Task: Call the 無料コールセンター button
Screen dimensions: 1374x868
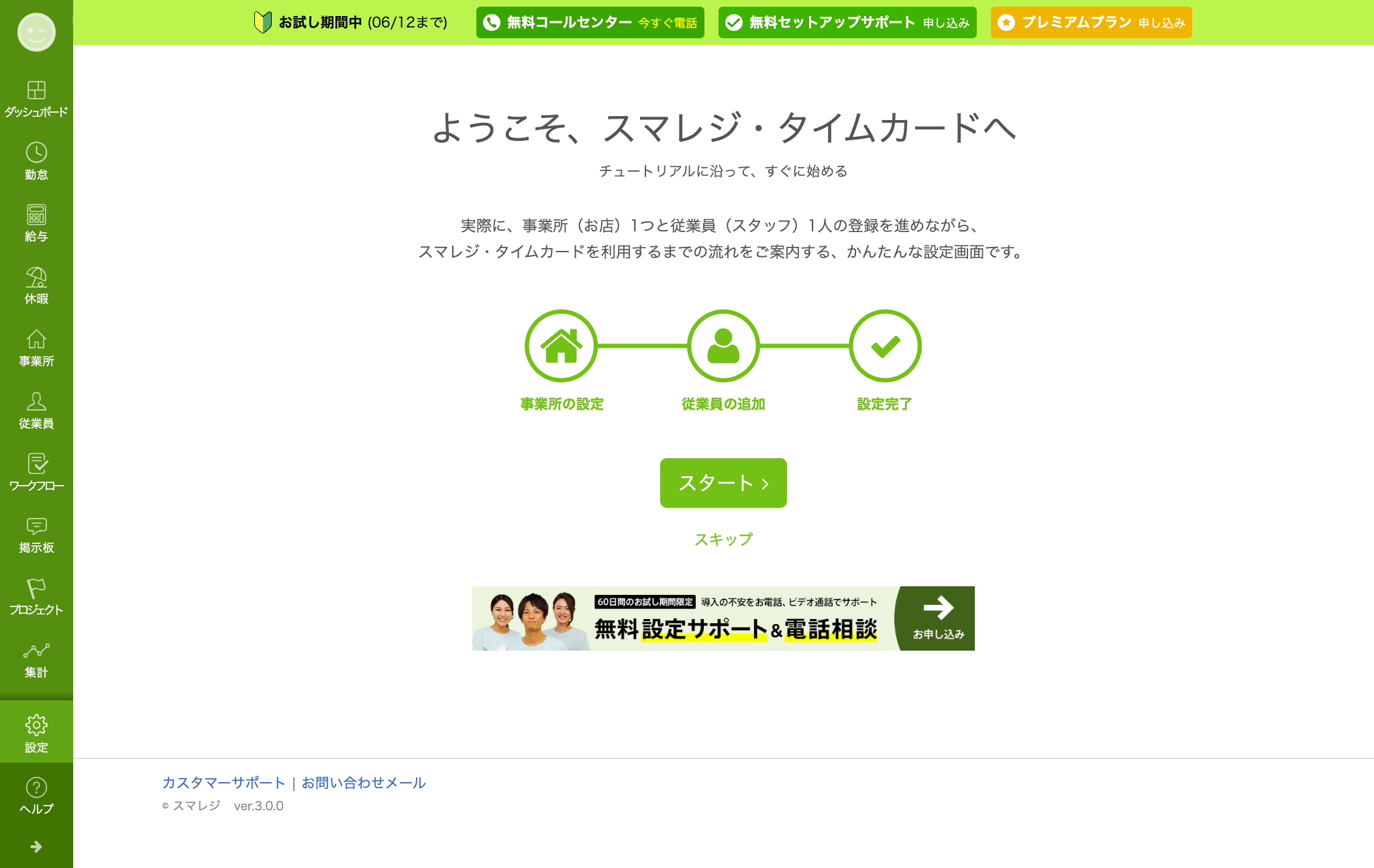Action: coord(590,23)
